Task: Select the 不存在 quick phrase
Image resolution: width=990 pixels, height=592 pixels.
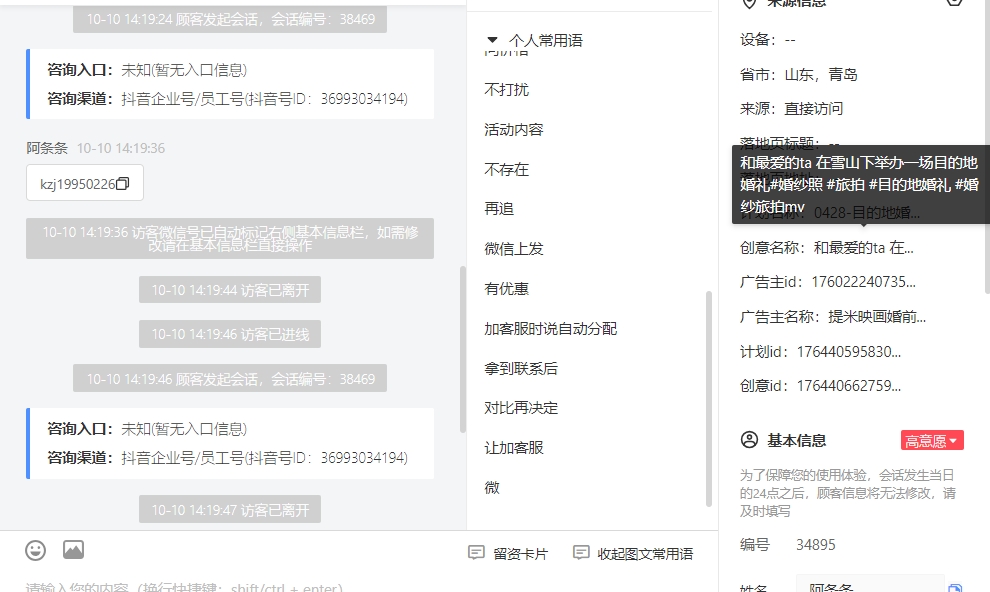Action: pos(506,169)
